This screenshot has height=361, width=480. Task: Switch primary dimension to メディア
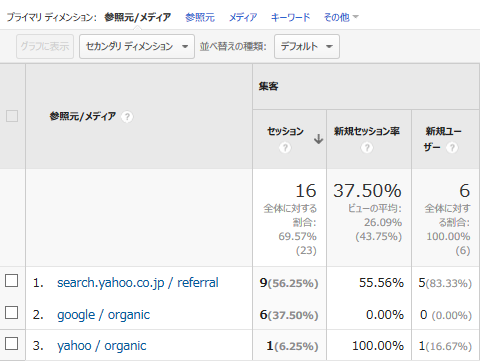pos(243,17)
